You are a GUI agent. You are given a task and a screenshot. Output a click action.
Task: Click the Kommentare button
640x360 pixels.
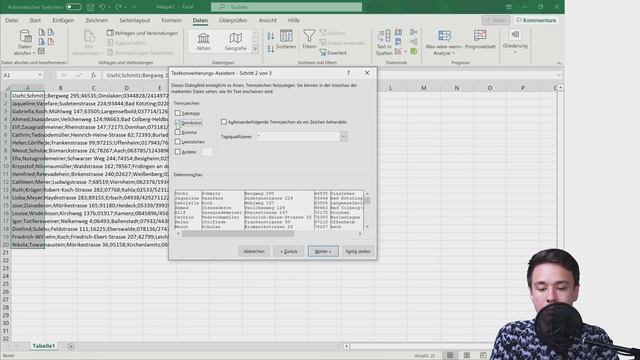536,20
